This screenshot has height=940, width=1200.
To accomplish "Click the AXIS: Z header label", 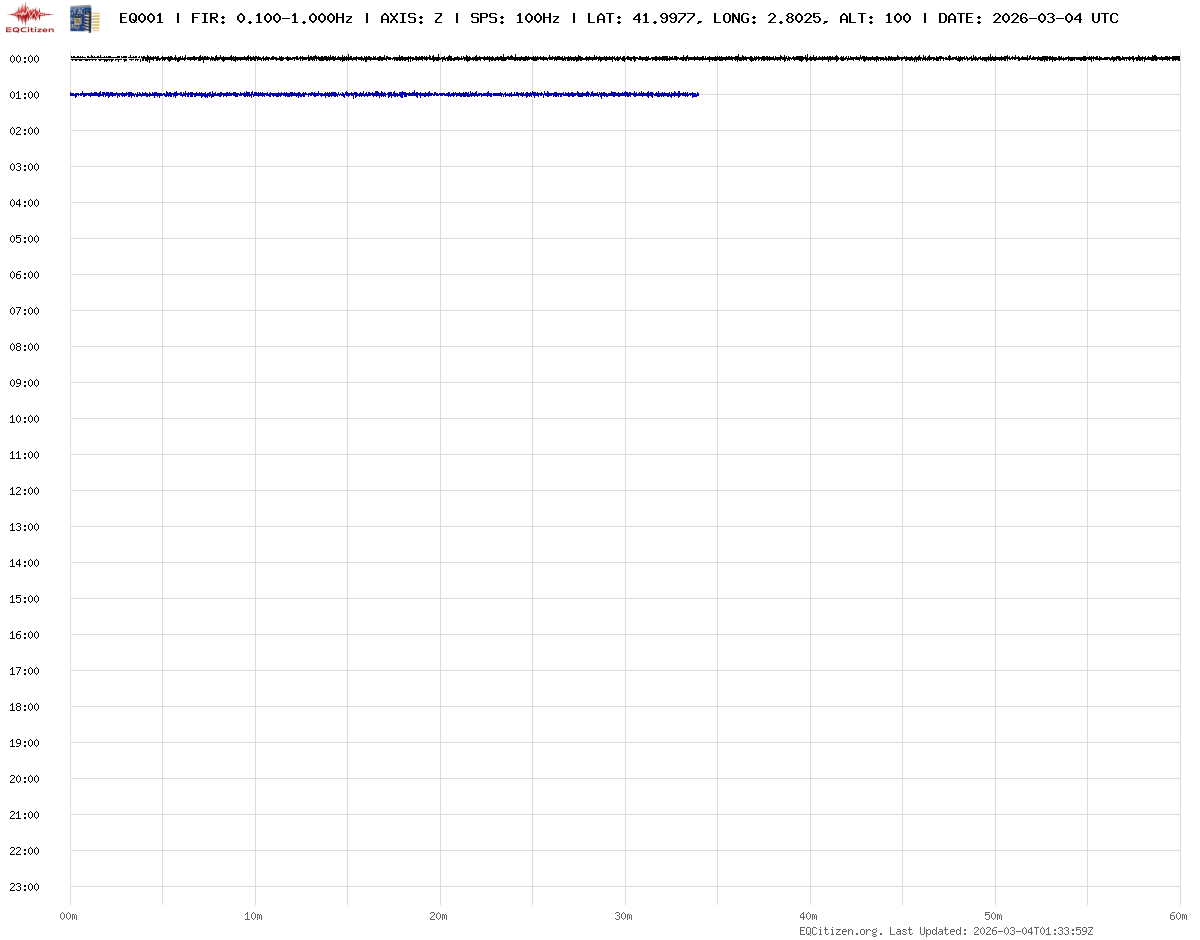I will (x=411, y=18).
